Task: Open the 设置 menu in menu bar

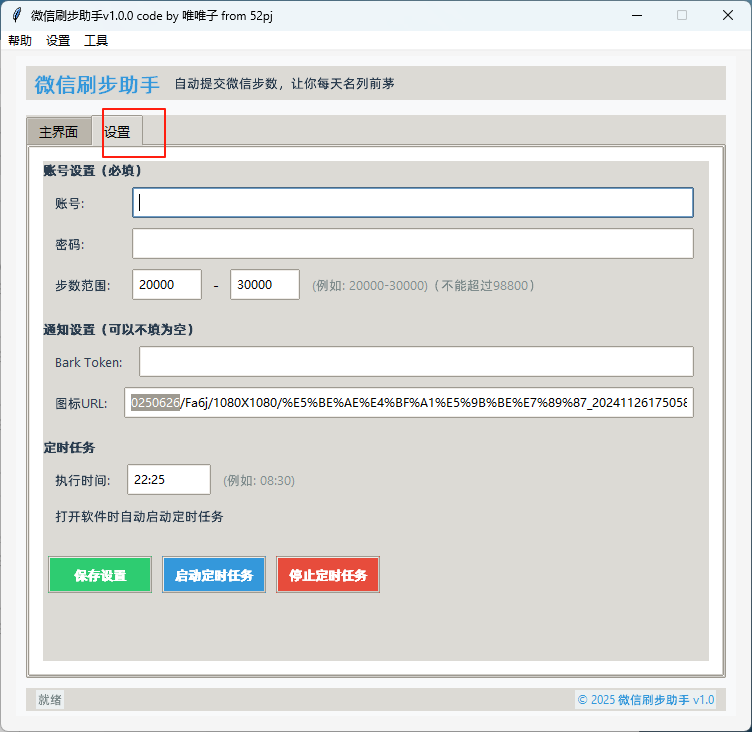Action: pos(58,40)
